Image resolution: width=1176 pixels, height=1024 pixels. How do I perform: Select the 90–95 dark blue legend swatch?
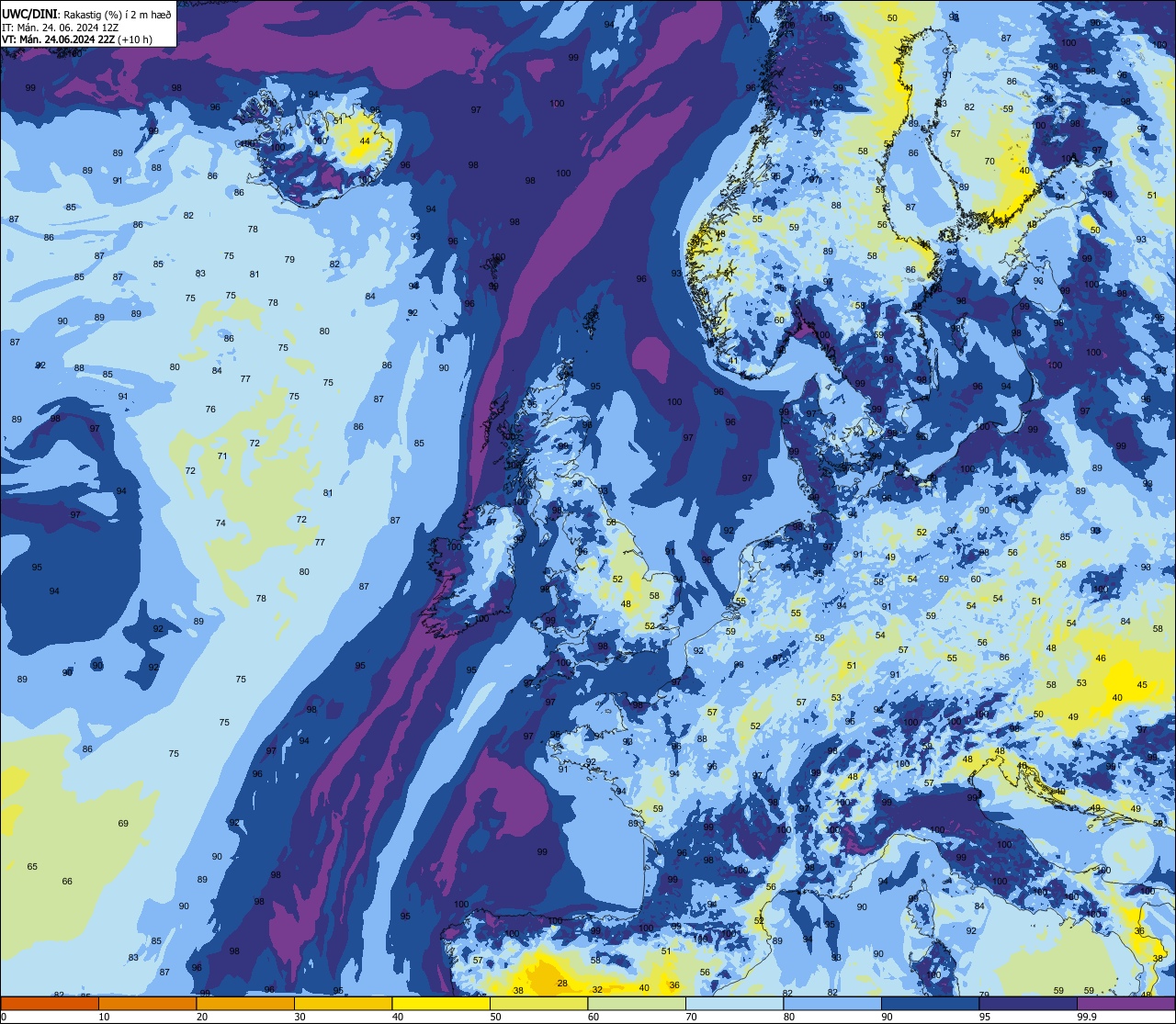930,1003
